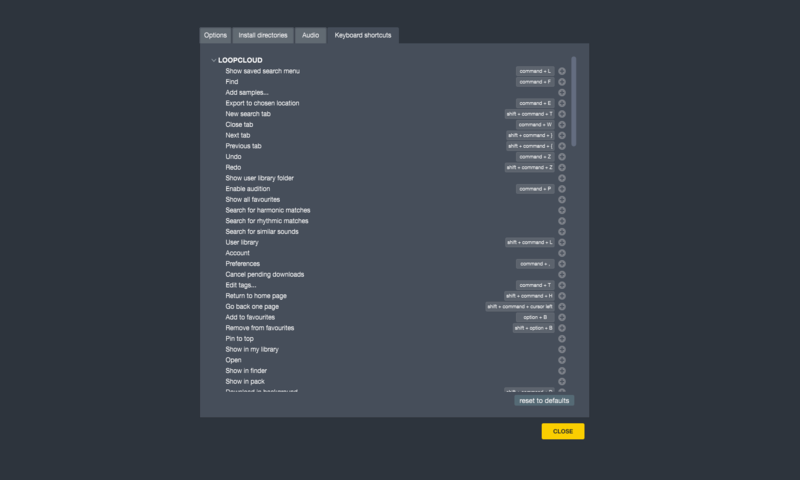
Task: Add shortcut to Cancel pending downloads
Action: click(562, 275)
